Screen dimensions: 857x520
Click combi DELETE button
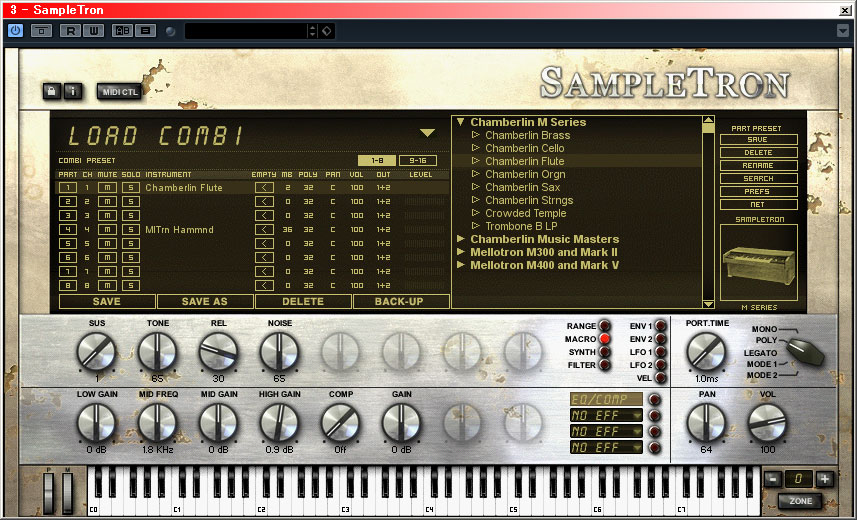303,301
